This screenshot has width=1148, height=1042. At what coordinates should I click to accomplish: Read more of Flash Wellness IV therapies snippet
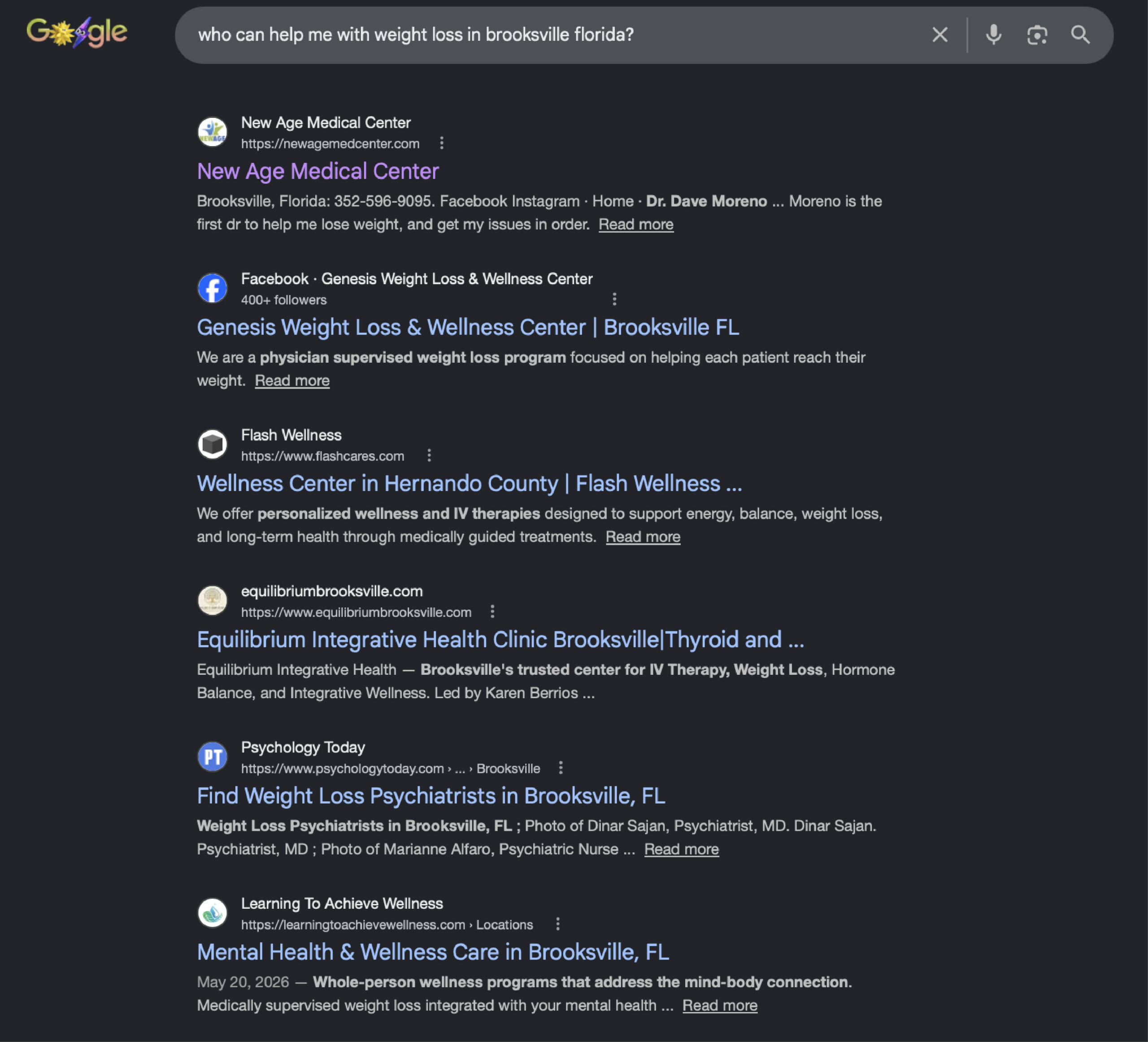642,536
